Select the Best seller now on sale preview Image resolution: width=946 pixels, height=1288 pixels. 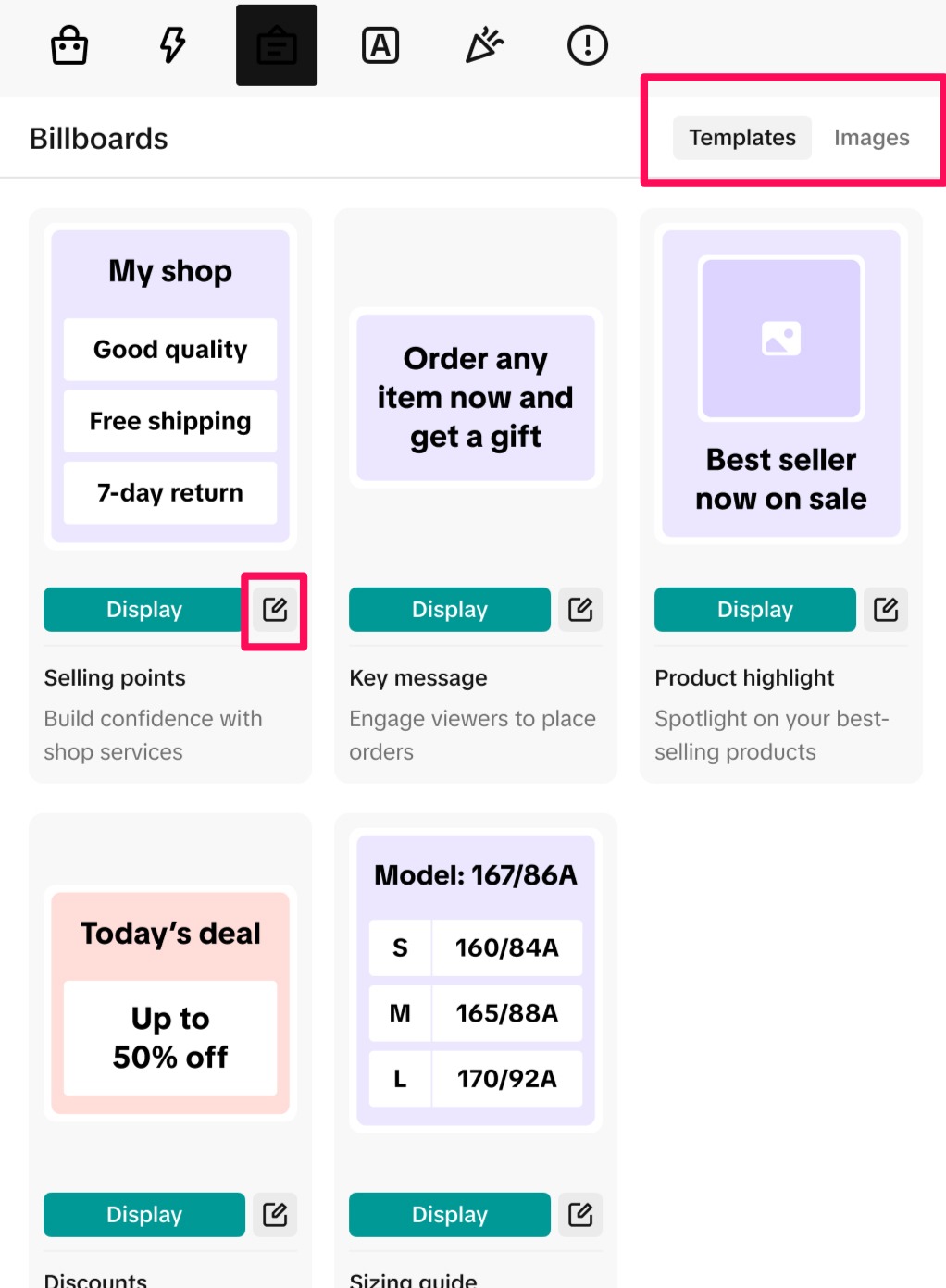[781, 384]
